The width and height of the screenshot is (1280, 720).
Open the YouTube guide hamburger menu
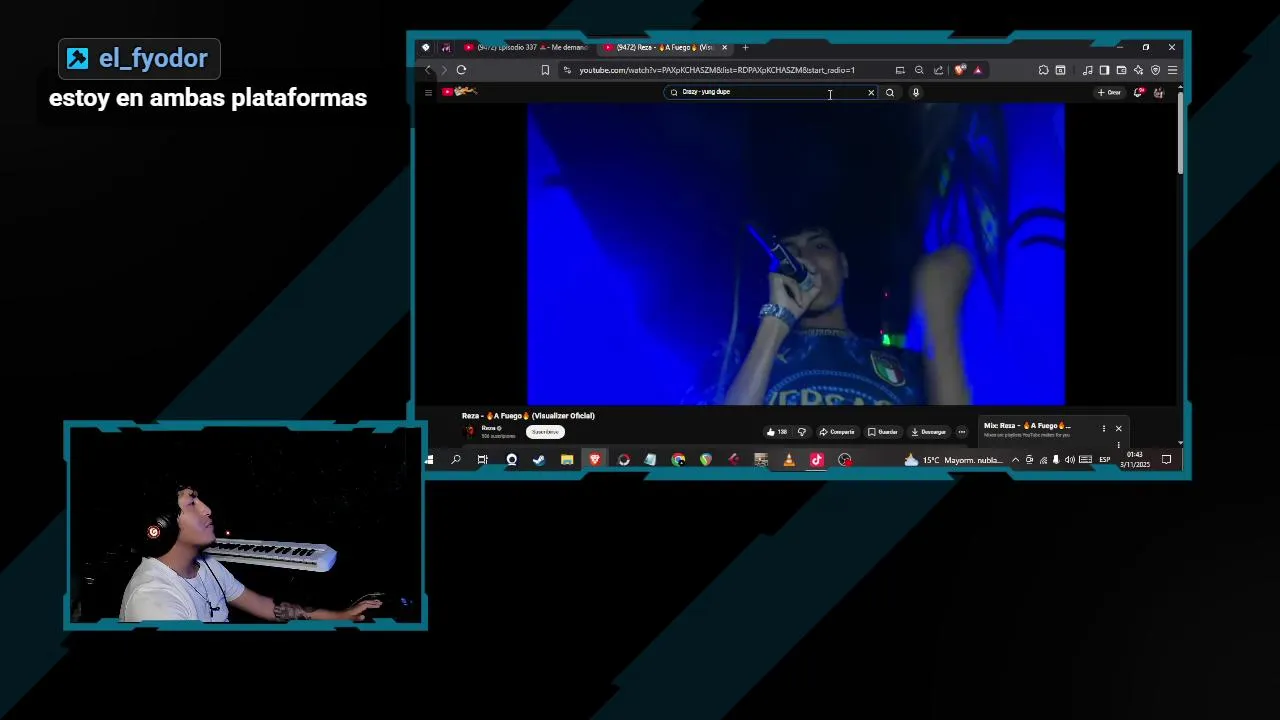[428, 92]
